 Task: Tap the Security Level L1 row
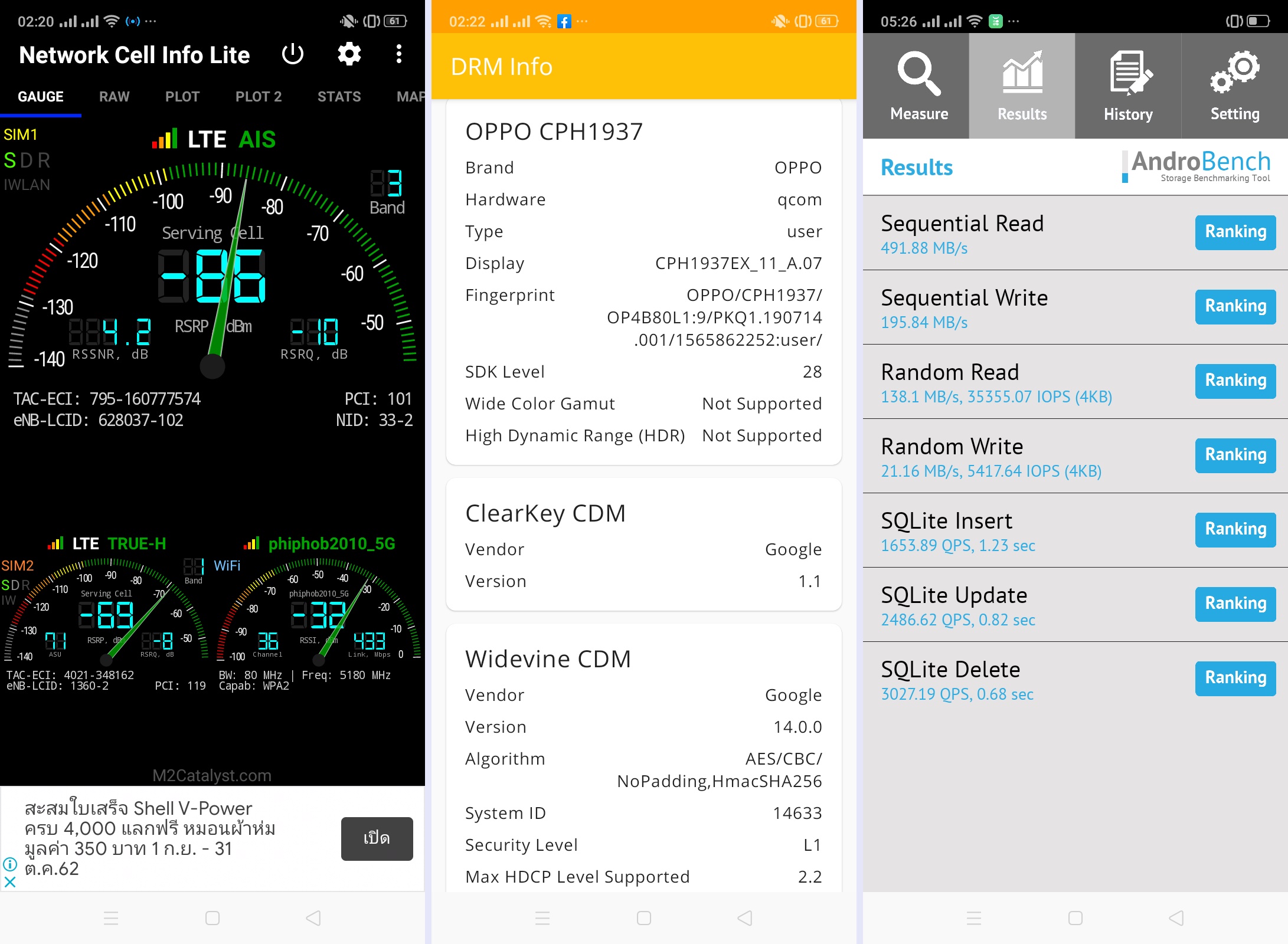pos(643,845)
